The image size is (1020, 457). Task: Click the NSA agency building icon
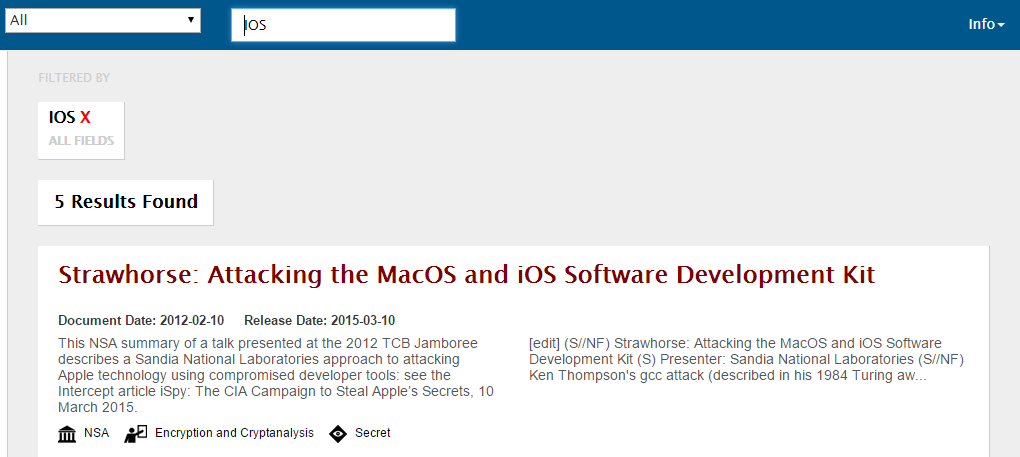tap(67, 434)
